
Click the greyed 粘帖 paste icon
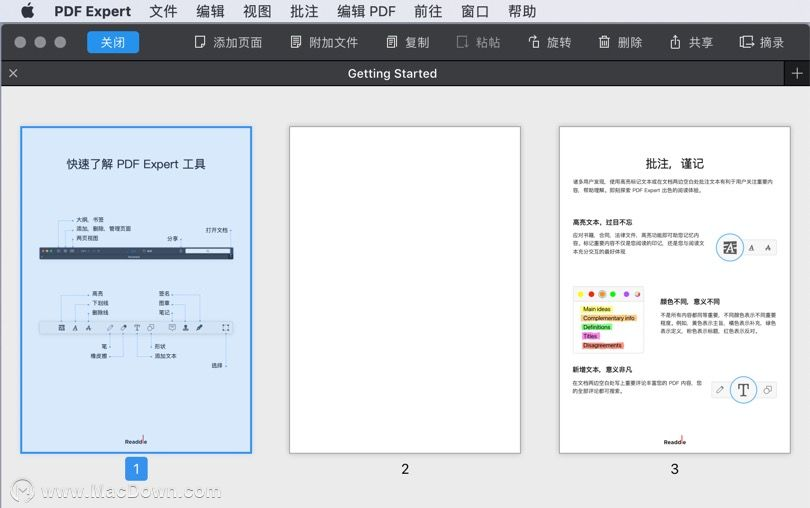(462, 42)
